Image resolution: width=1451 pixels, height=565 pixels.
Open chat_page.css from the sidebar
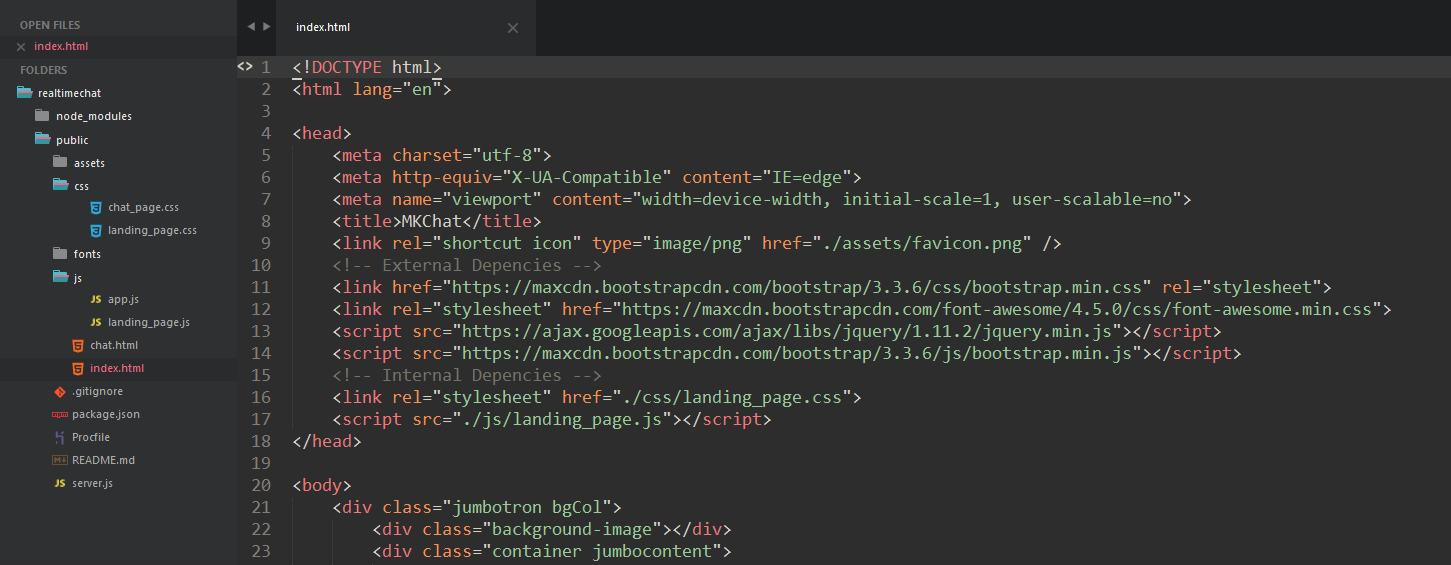tap(143, 207)
